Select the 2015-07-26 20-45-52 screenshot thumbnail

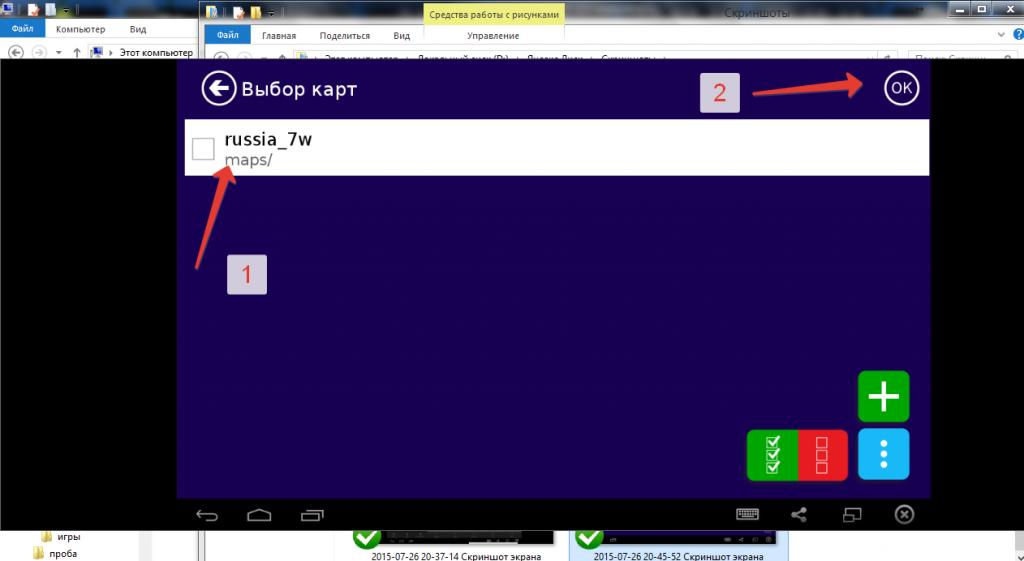[x=678, y=545]
